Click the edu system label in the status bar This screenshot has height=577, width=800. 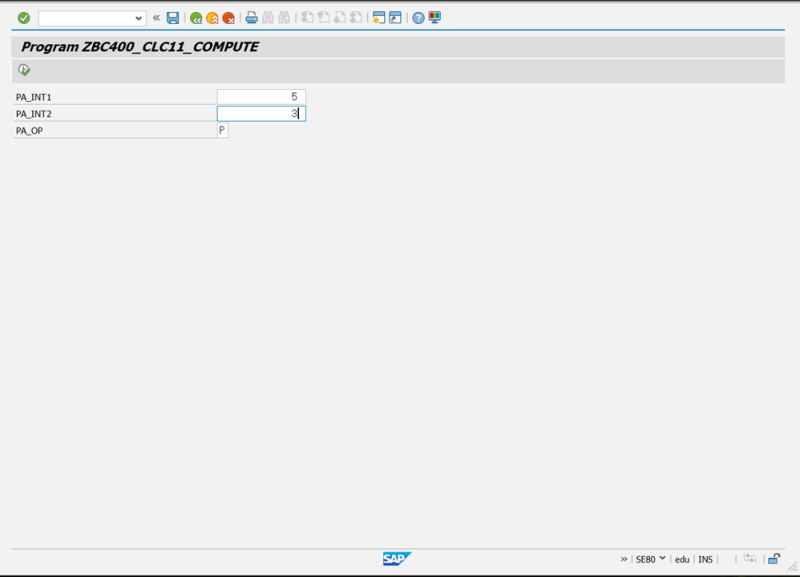pos(682,559)
